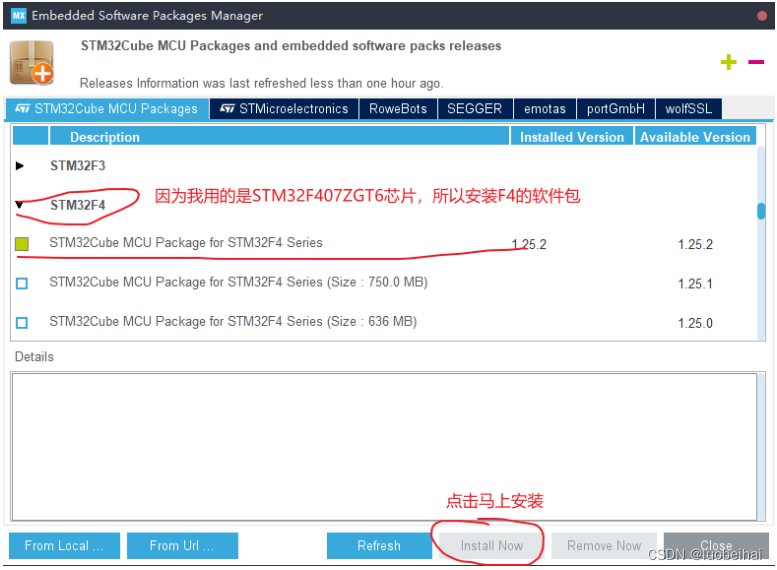Click the green plus expand-all icon
Screen dimensions: 777x570
[x=728, y=62]
